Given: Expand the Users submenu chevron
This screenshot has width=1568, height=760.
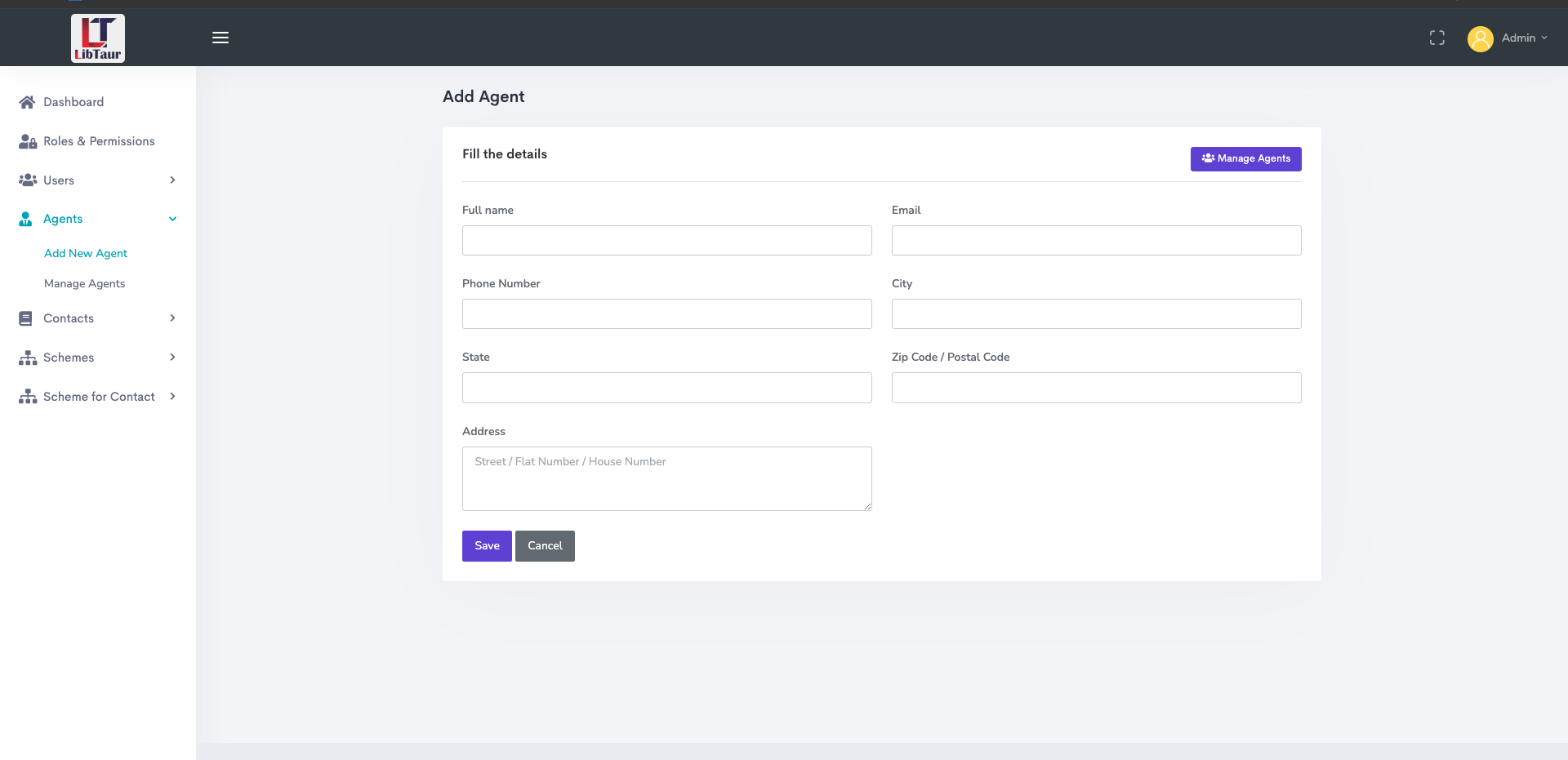Looking at the screenshot, I should (172, 180).
